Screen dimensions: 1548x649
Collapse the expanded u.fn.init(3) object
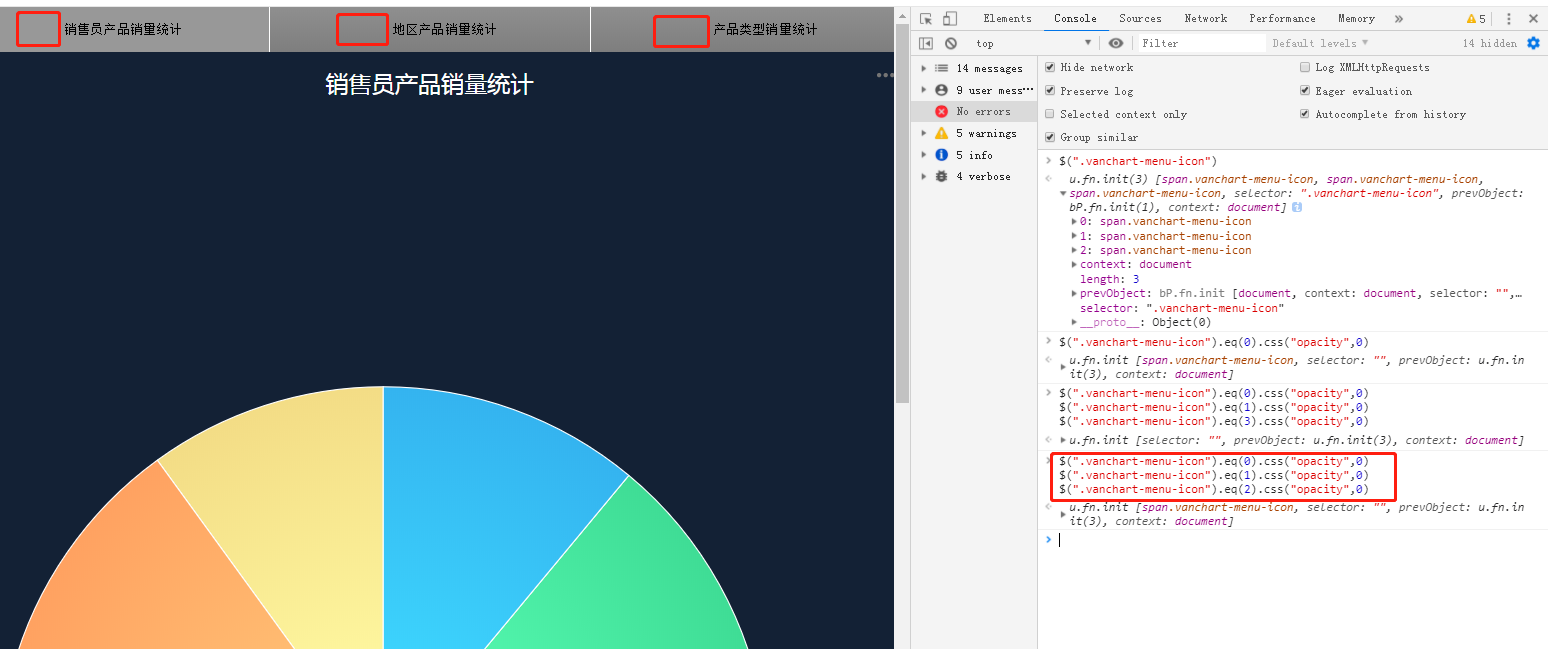tap(1063, 193)
